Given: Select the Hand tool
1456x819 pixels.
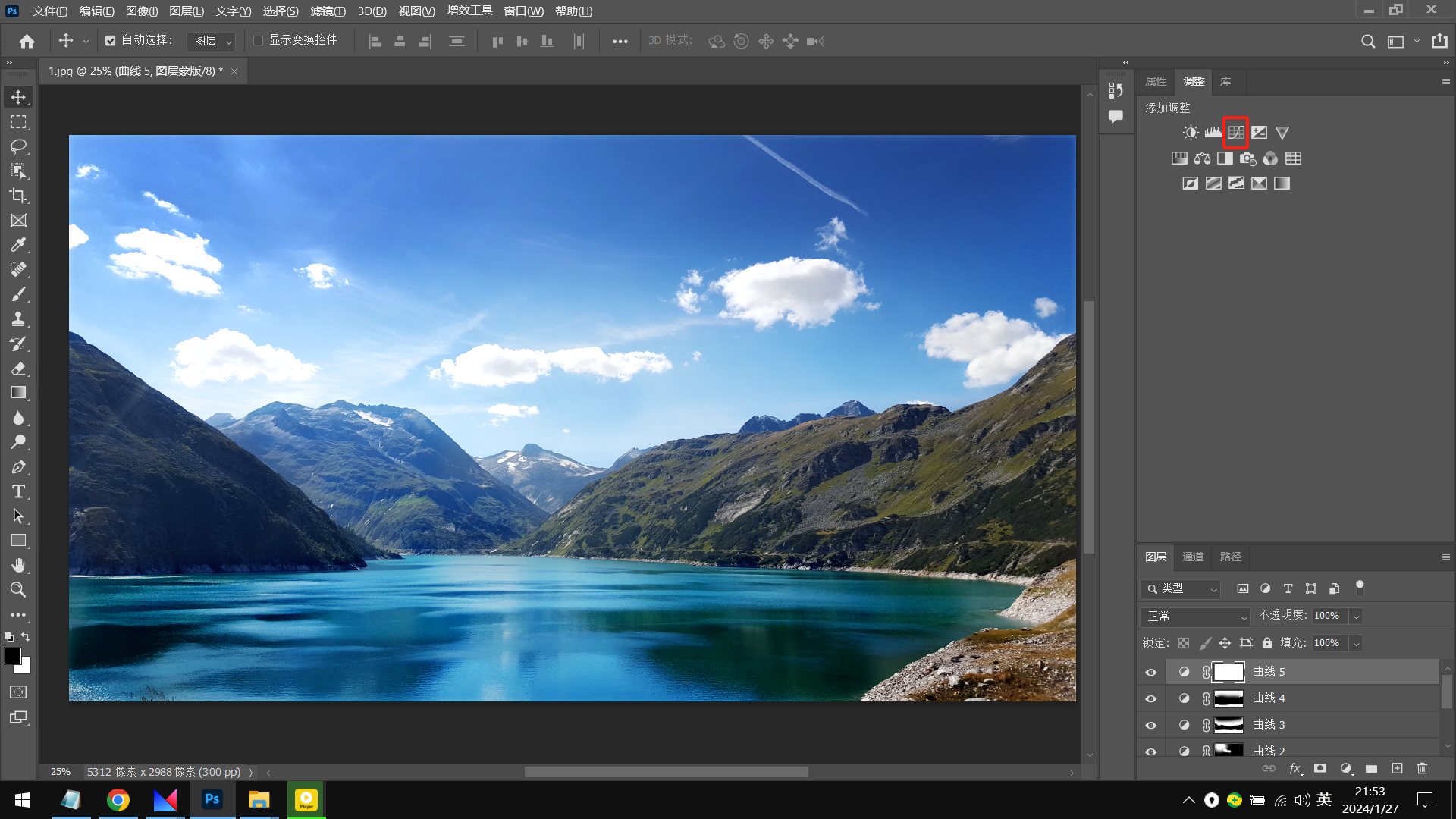Looking at the screenshot, I should click(x=18, y=566).
